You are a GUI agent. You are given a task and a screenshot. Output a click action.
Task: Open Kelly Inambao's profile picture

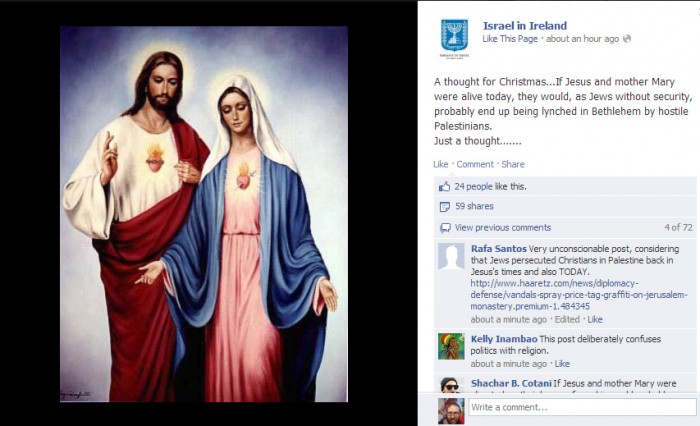click(451, 346)
